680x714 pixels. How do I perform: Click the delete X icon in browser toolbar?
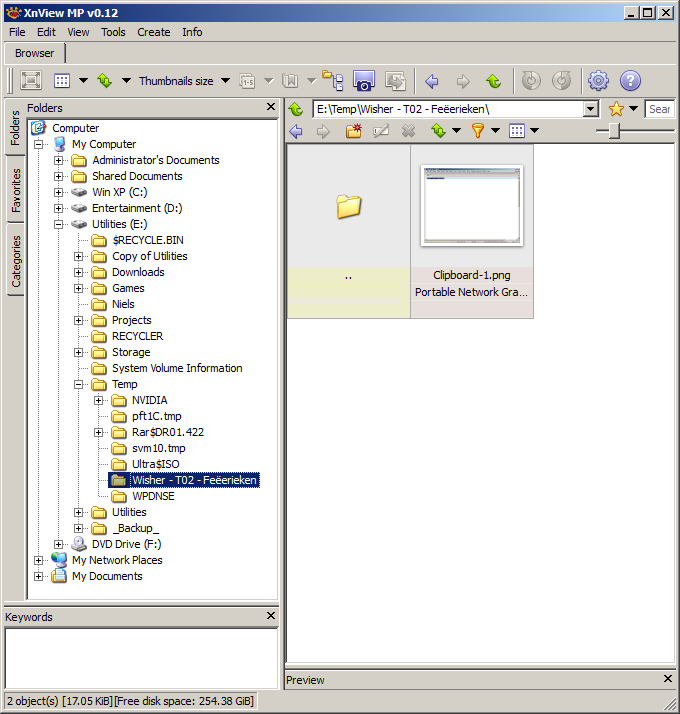(x=409, y=131)
